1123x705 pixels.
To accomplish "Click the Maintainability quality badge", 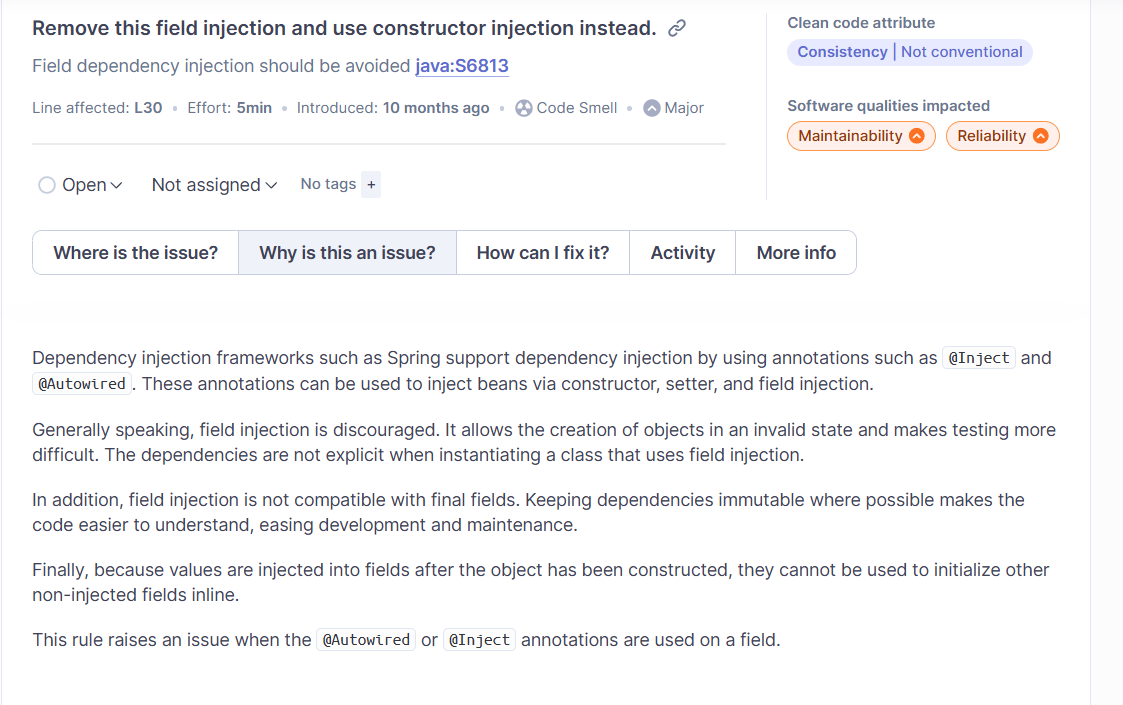I will point(861,136).
